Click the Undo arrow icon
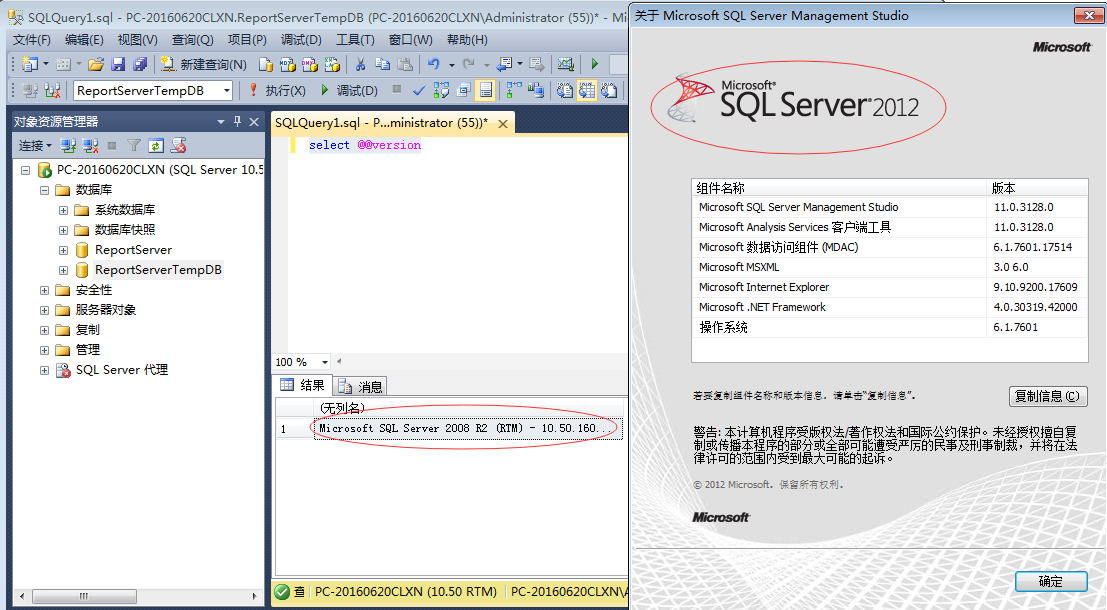 pyautogui.click(x=433, y=64)
